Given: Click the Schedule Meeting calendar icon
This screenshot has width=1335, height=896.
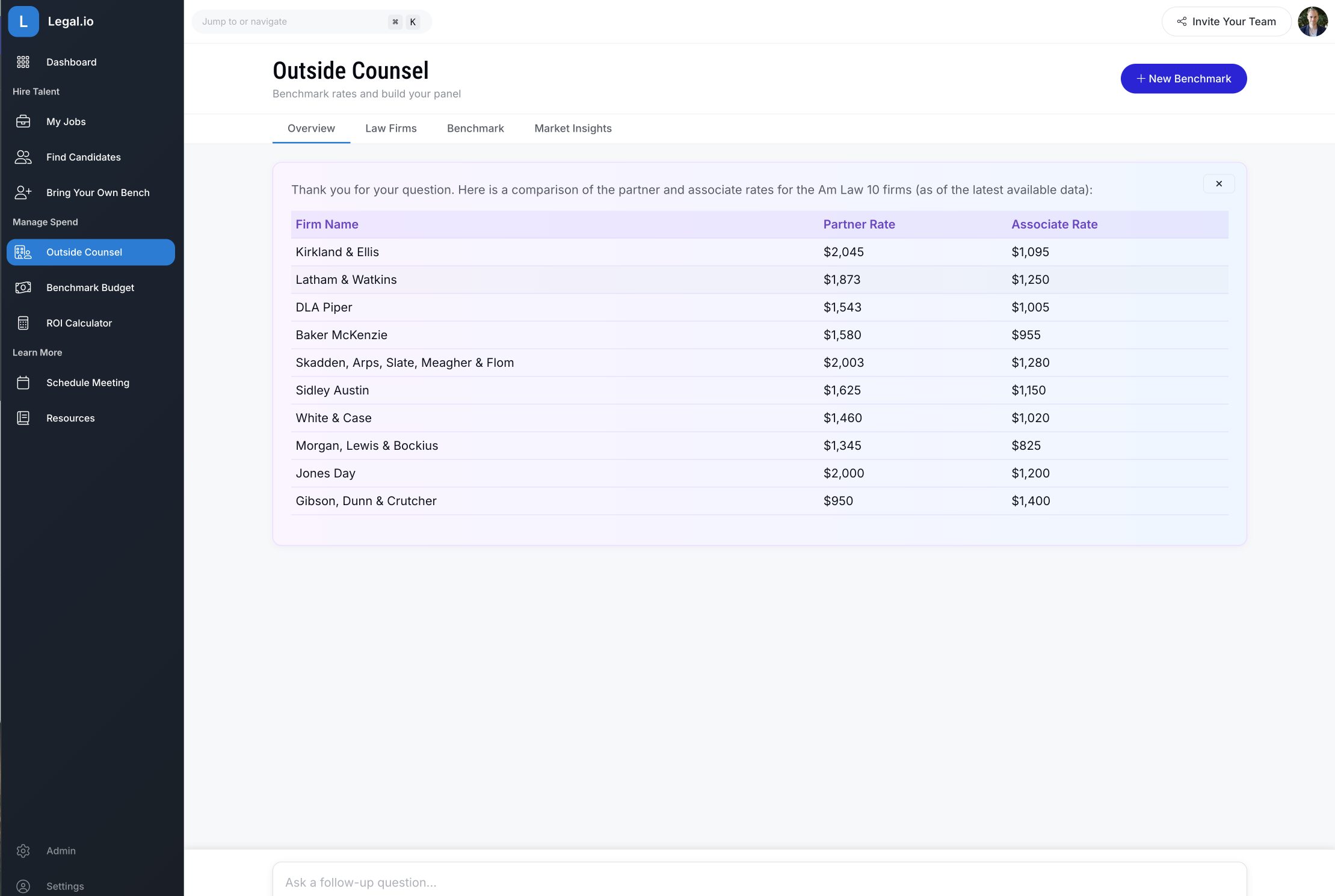Looking at the screenshot, I should tap(23, 382).
